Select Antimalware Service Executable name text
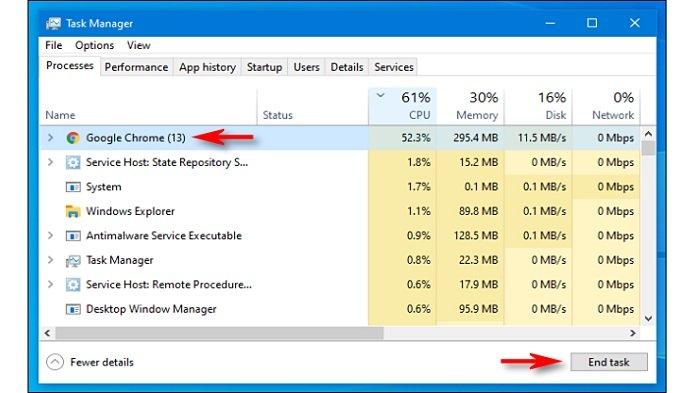 (x=164, y=235)
